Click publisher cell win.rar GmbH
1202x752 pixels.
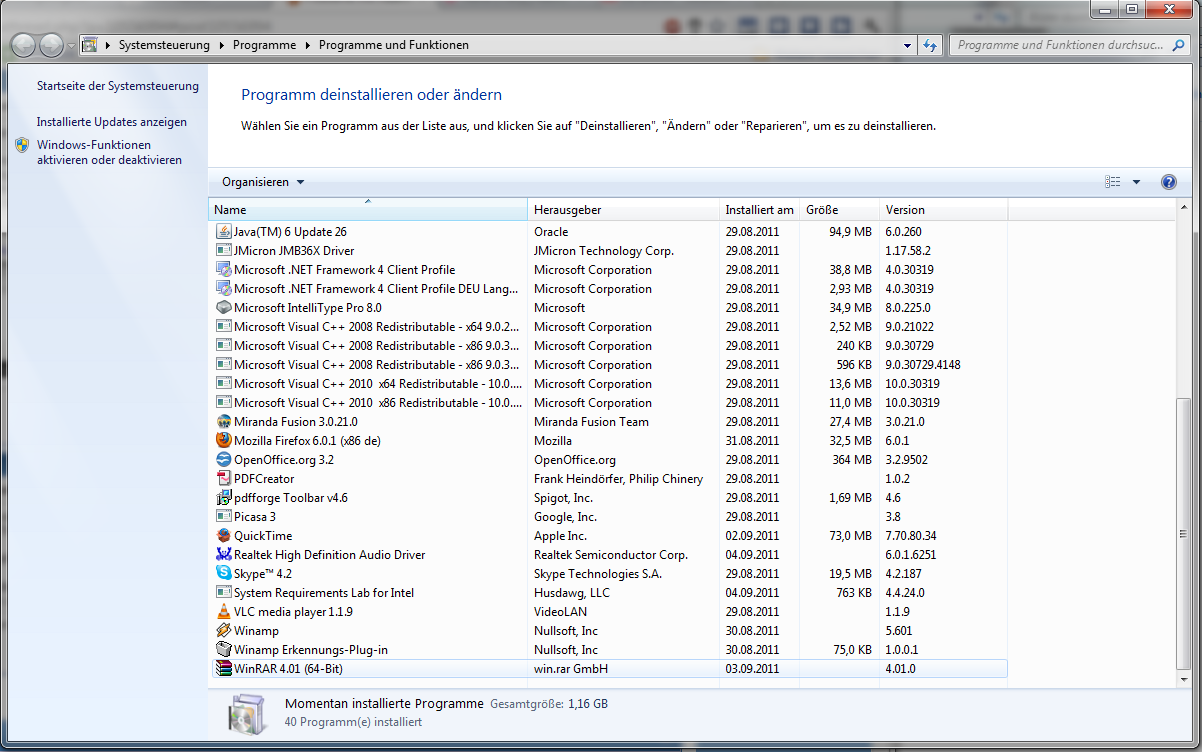(571, 668)
